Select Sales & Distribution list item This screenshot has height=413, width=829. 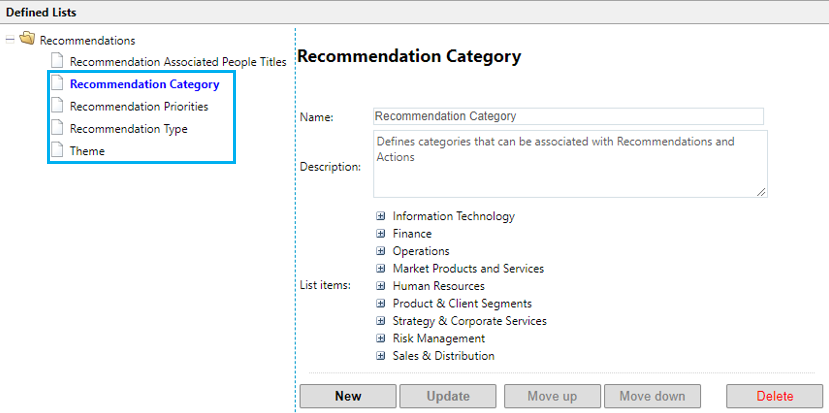[443, 356]
